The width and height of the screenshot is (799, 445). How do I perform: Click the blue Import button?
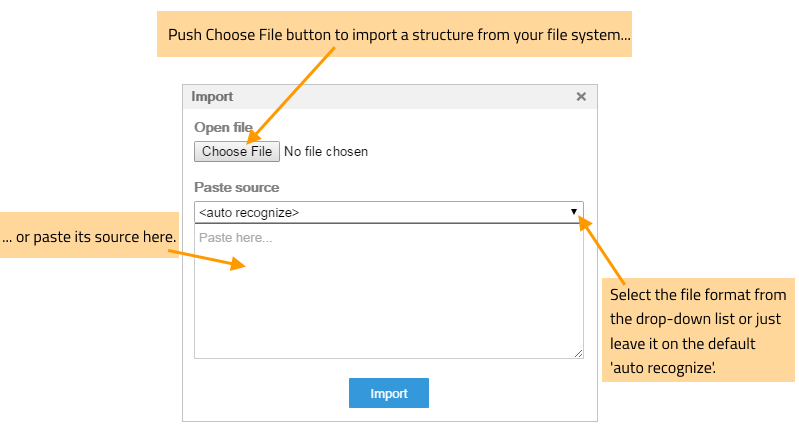(389, 393)
